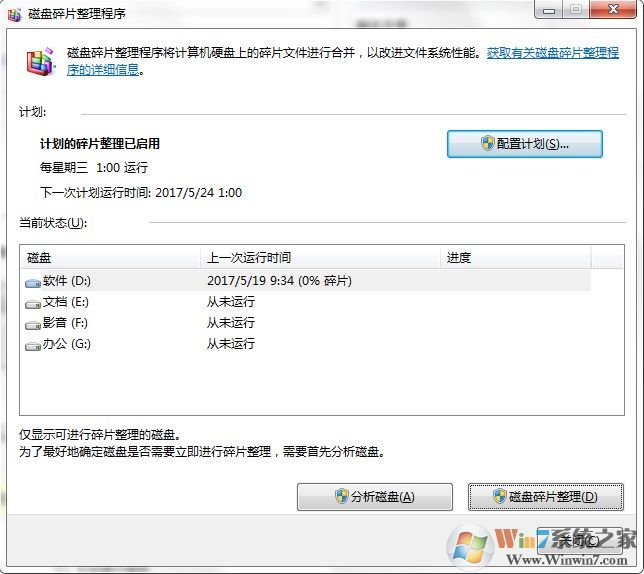The height and width of the screenshot is (574, 644).
Task: Click the Disk Defragmenter title bar icon
Action: [x=14, y=14]
